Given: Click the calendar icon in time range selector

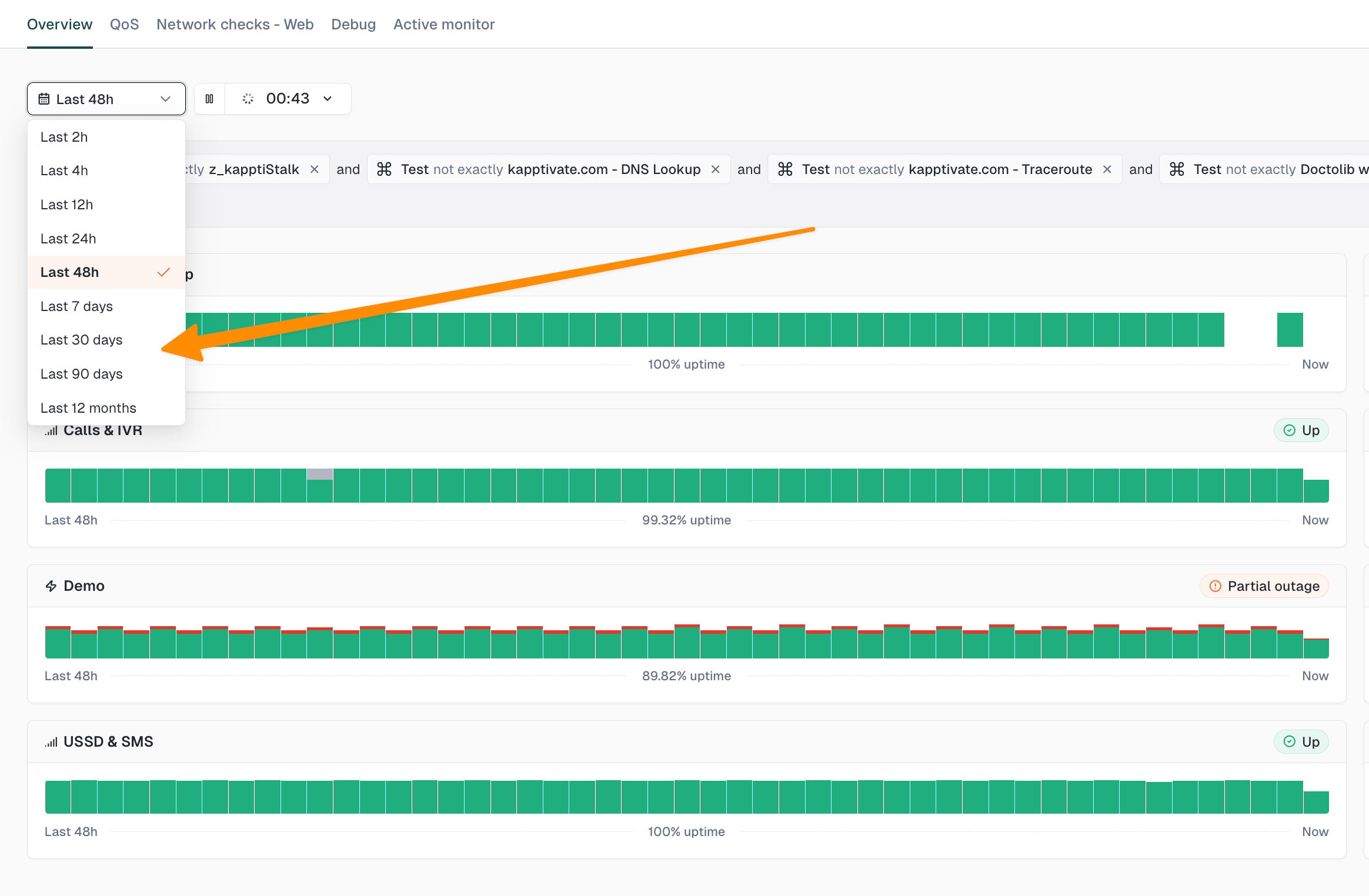Looking at the screenshot, I should click(x=44, y=99).
